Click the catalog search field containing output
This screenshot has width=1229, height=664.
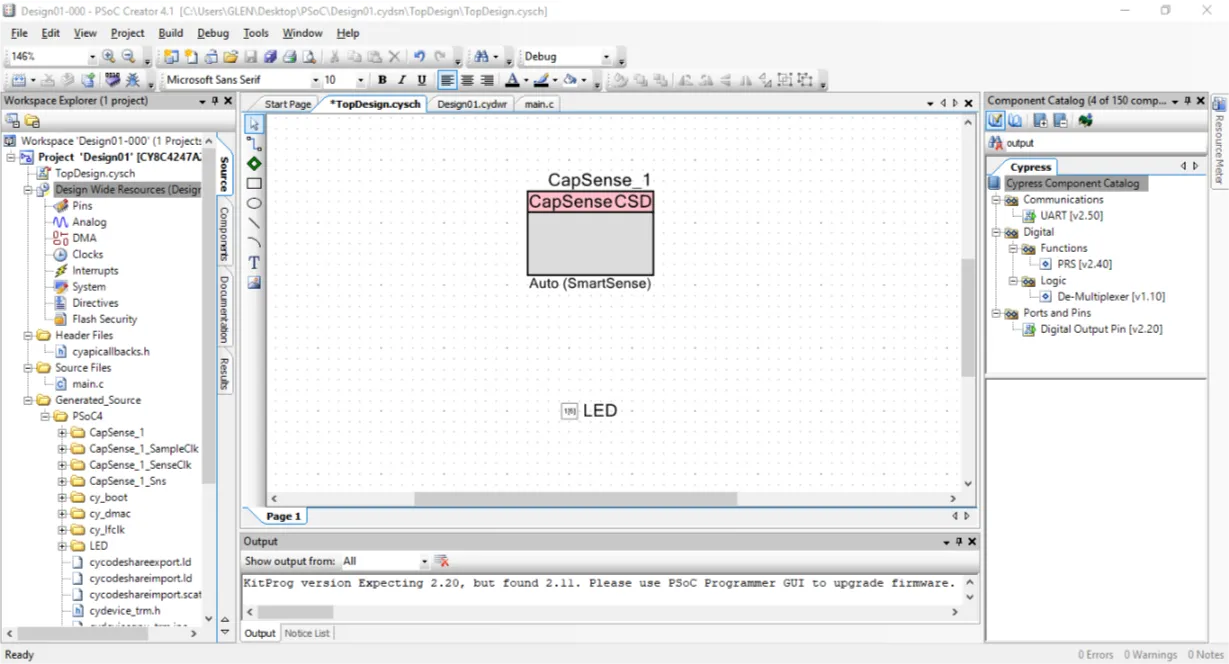coord(1090,143)
